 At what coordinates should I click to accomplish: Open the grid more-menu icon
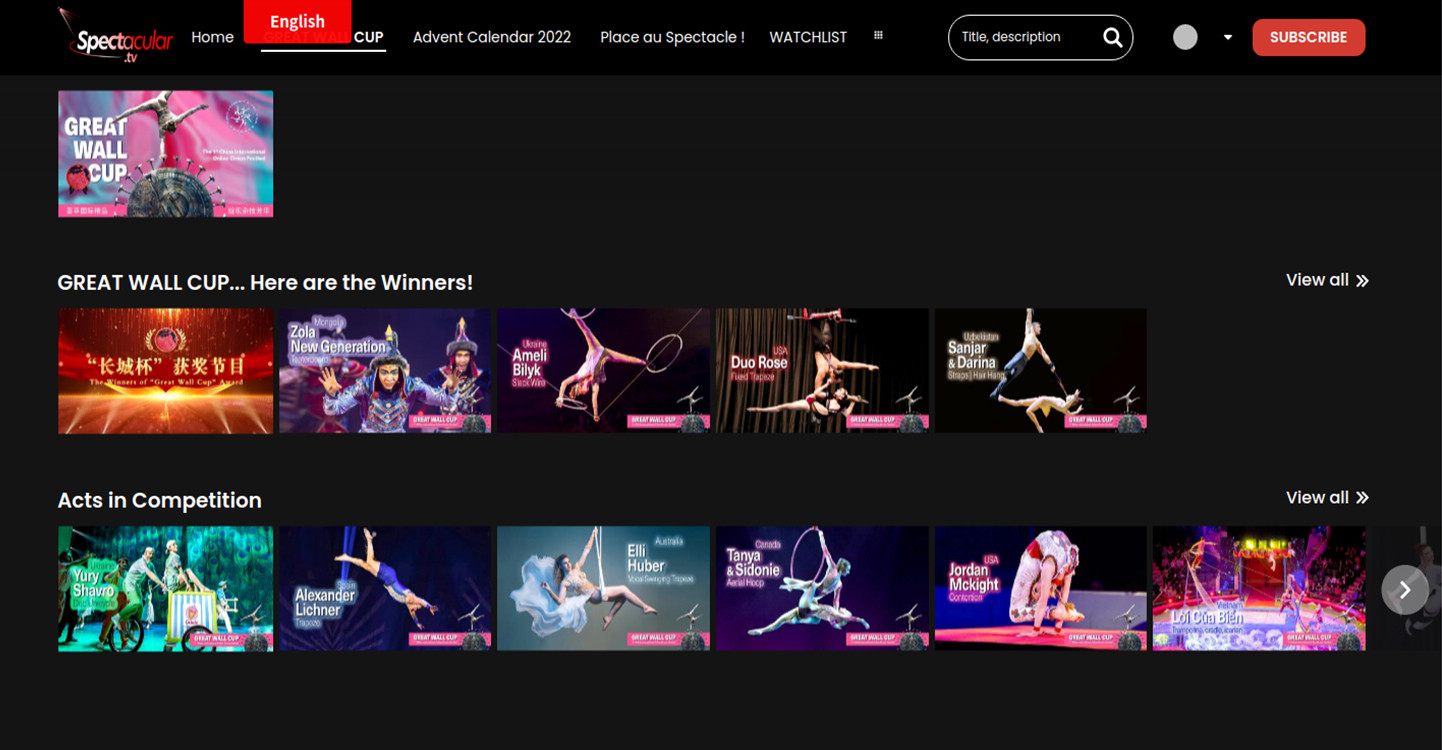[x=878, y=35]
